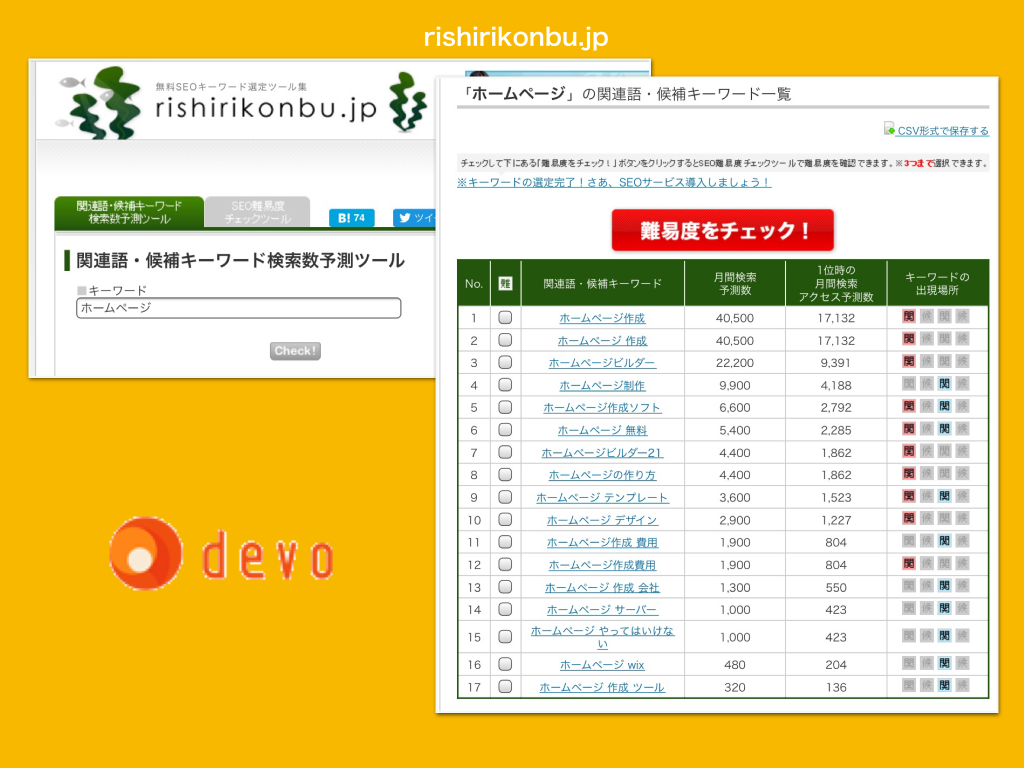Click blue 関 icon in row ホームページ制作
This screenshot has height=768, width=1024.
pyautogui.click(x=944, y=385)
